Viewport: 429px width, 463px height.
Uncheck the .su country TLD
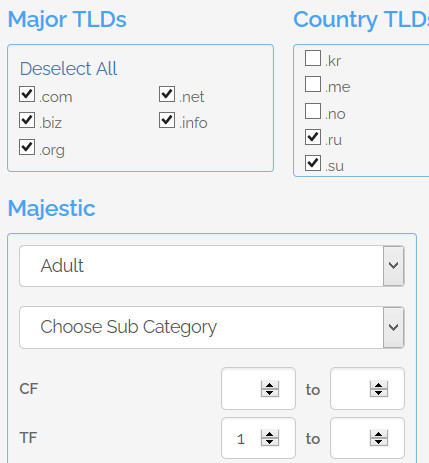coord(313,163)
